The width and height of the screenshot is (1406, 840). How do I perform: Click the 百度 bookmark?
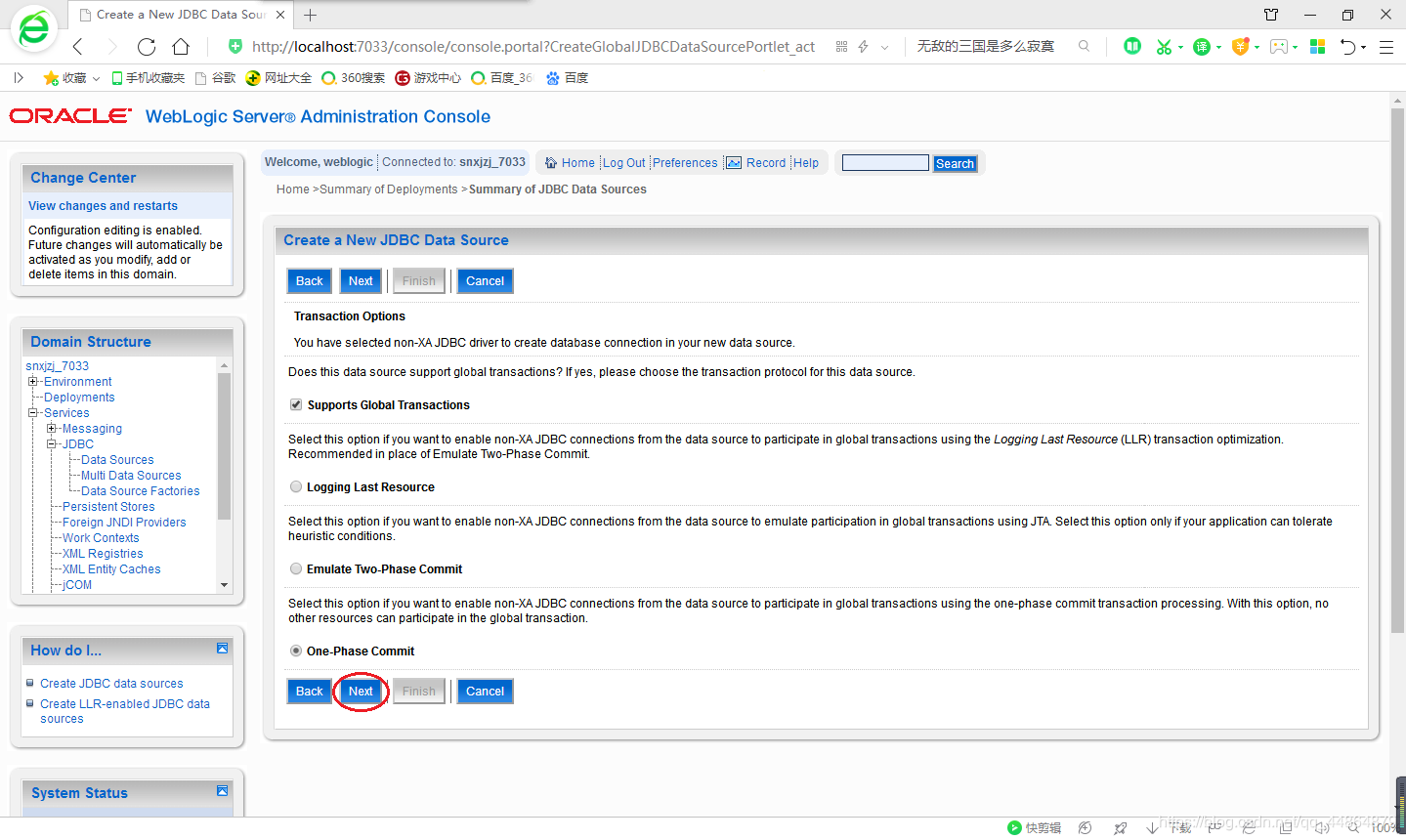coord(567,78)
